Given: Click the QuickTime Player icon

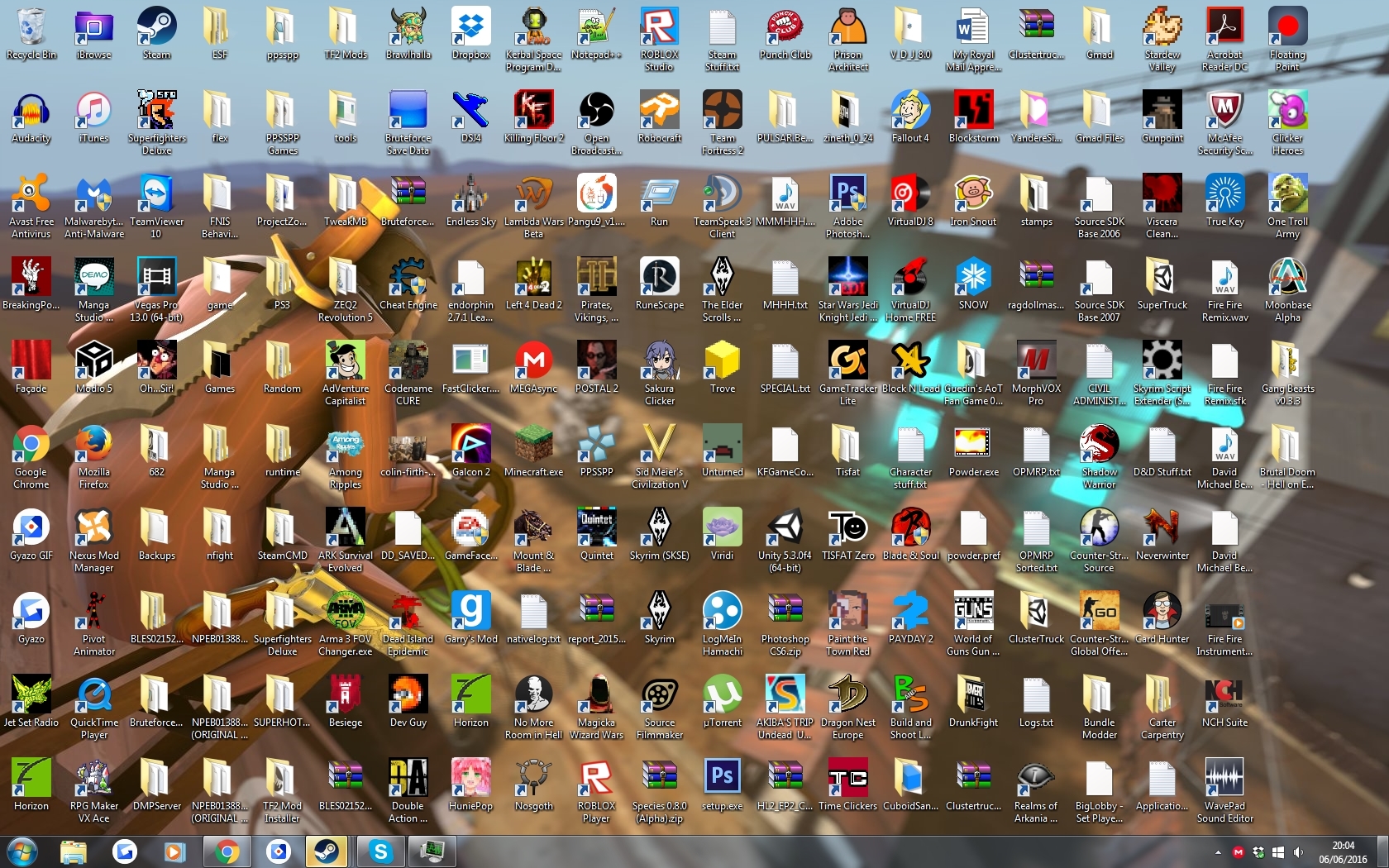Looking at the screenshot, I should (x=94, y=708).
